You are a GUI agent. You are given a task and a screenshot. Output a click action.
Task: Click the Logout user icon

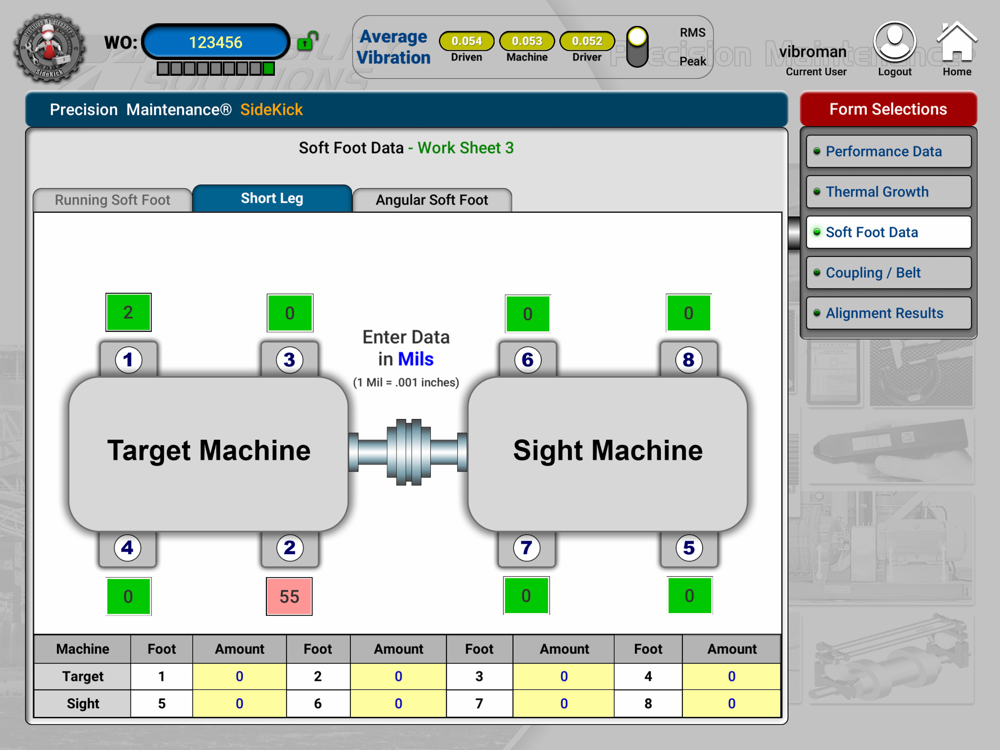(895, 42)
